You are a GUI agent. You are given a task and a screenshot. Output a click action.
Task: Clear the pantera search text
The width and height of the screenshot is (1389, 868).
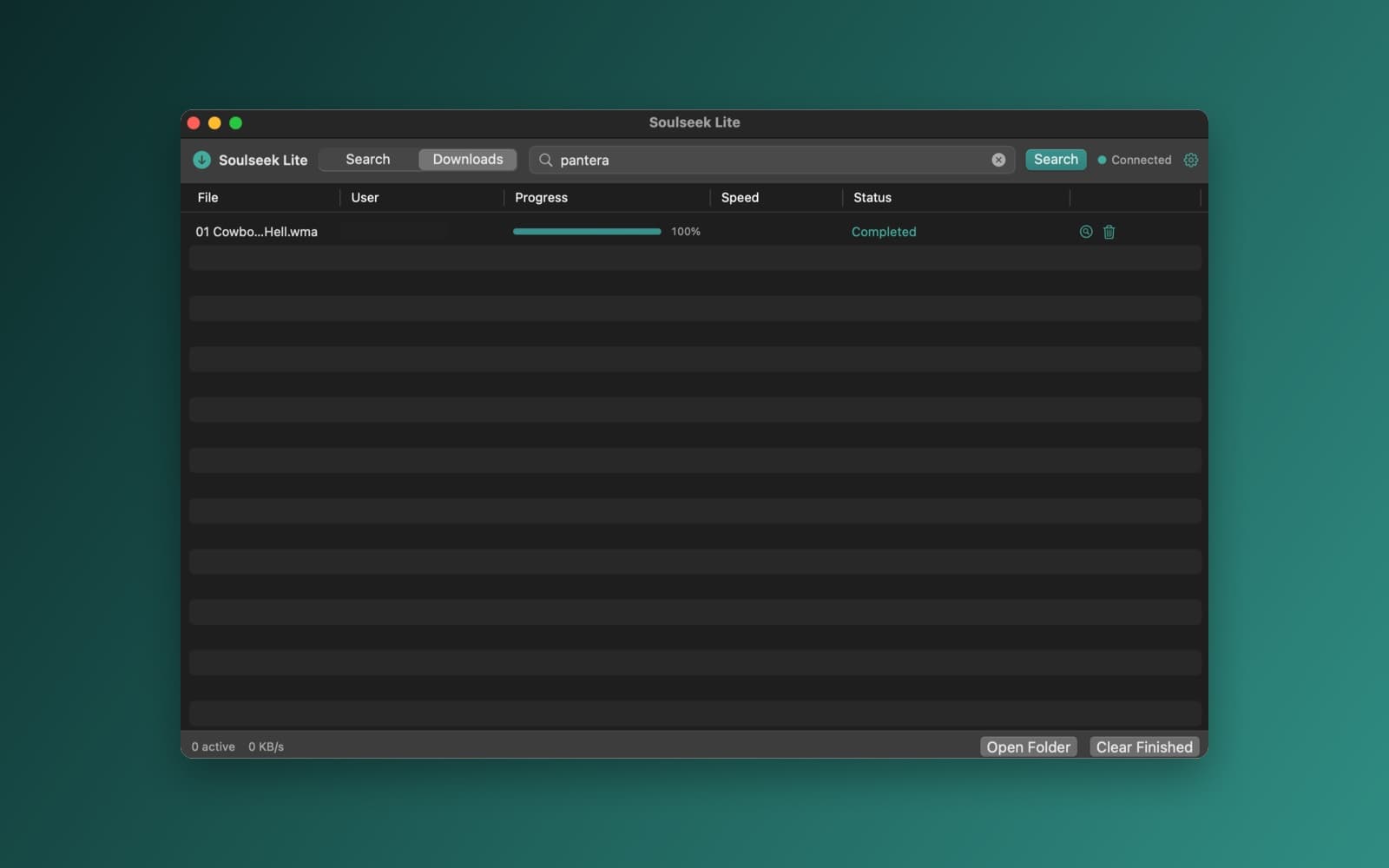998,160
